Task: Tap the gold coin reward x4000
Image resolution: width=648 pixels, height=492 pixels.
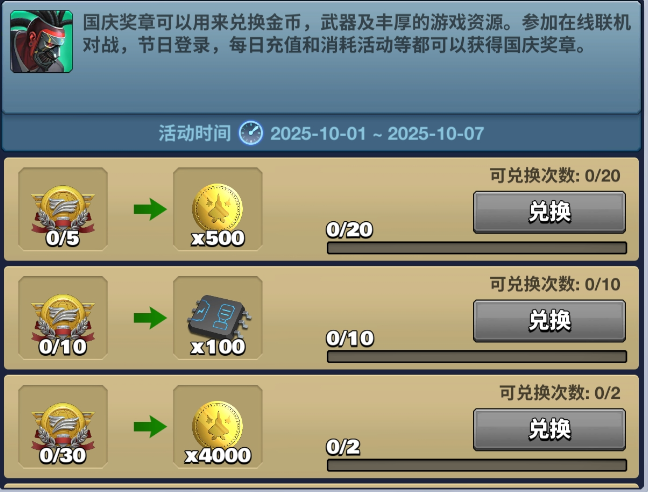Action: tap(218, 427)
